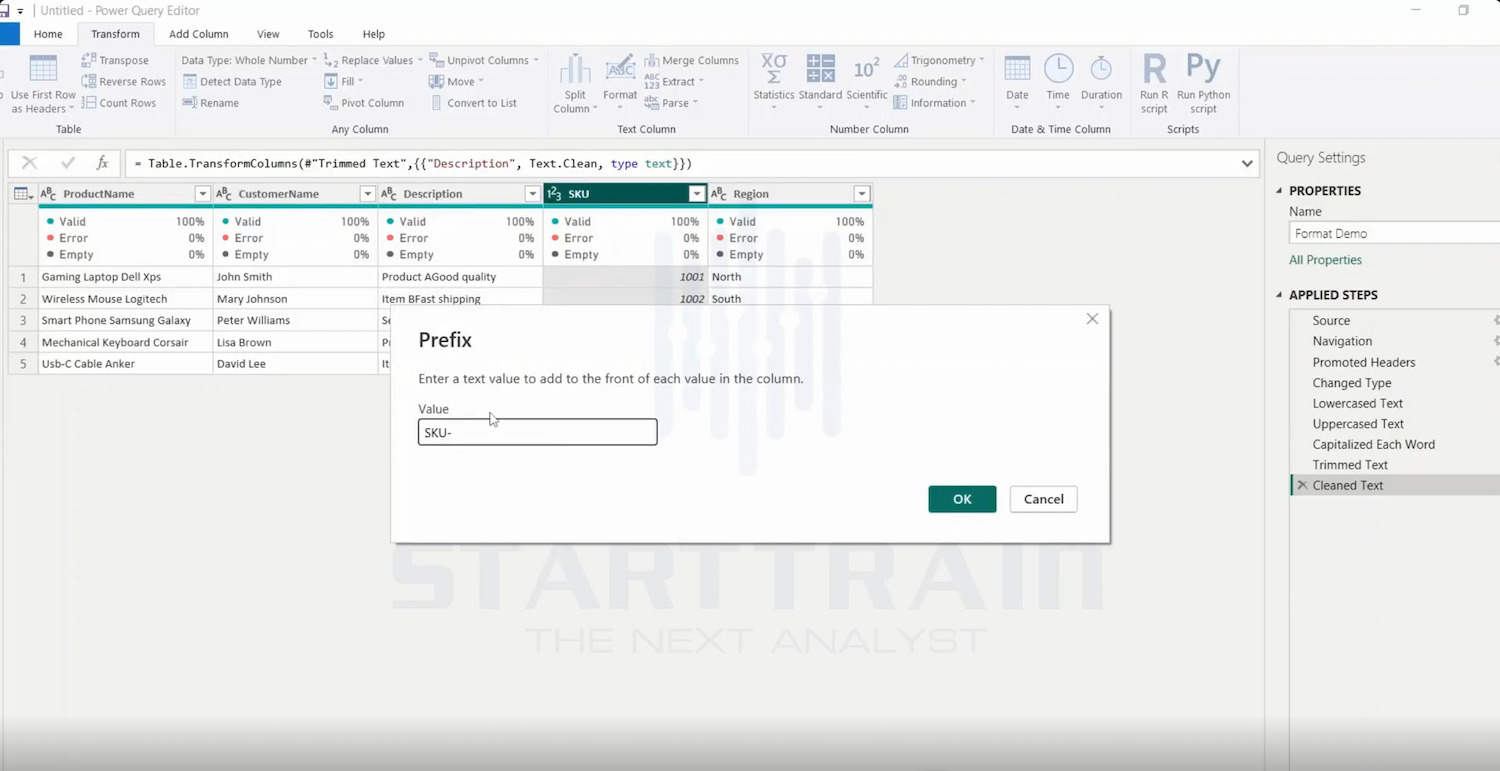Click the formula bar checkmark icon
The height and width of the screenshot is (771, 1500).
(x=68, y=163)
